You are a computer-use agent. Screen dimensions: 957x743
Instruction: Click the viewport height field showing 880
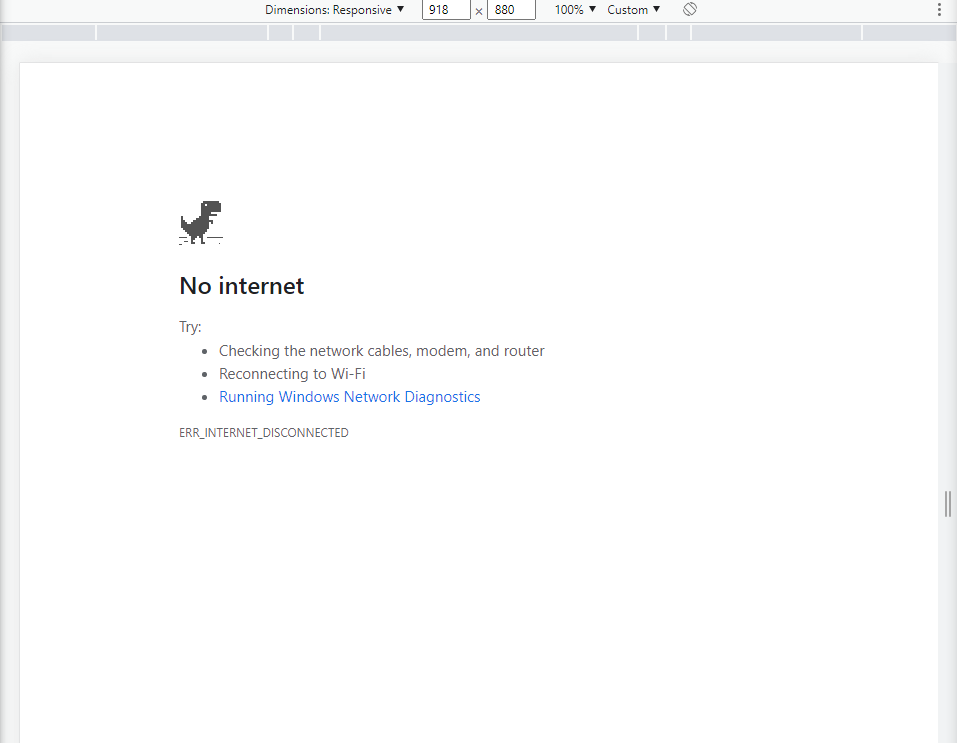[x=511, y=10]
